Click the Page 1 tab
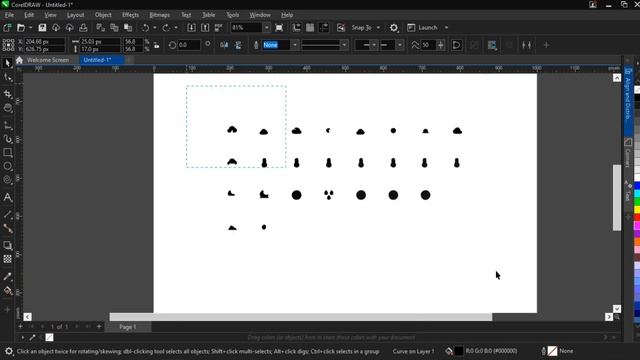This screenshot has height=360, width=640. [x=128, y=327]
